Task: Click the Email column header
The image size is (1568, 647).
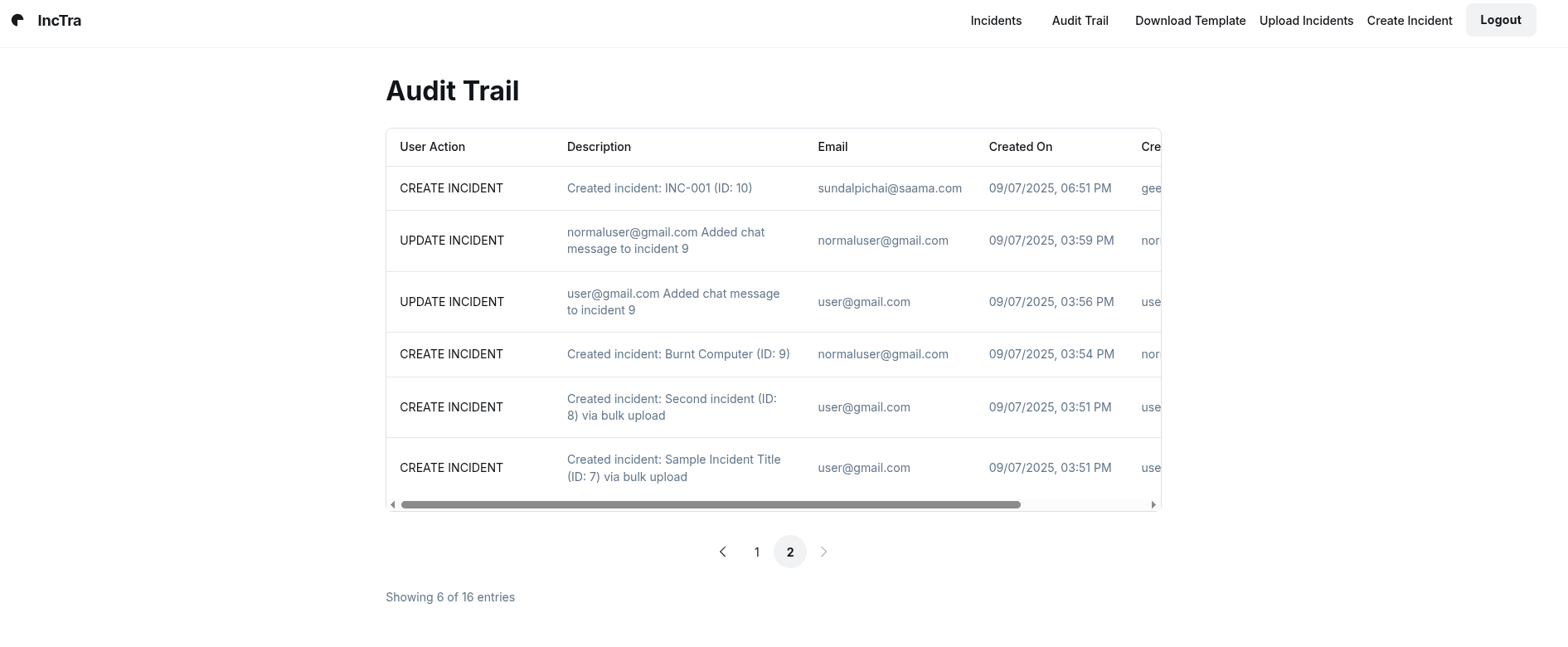Action: [x=832, y=147]
